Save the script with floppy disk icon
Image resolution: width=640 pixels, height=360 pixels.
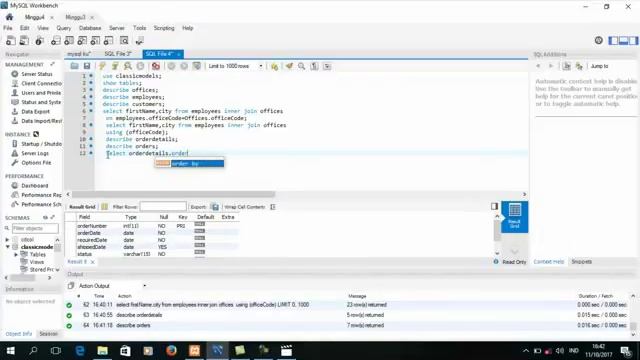[87, 66]
